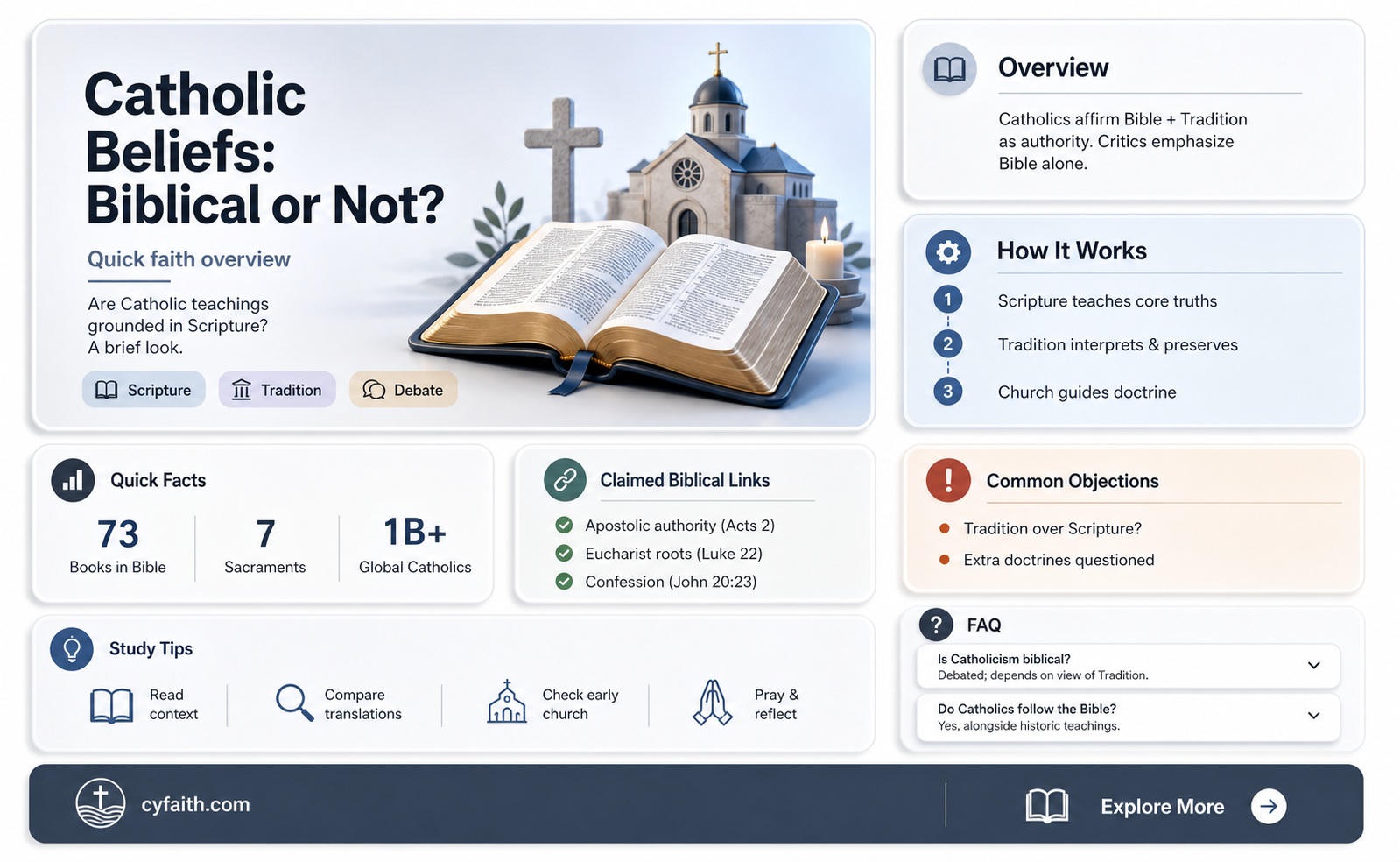Click the FAQ question mark icon
Image resolution: width=1400 pixels, height=862 pixels.
click(x=936, y=625)
